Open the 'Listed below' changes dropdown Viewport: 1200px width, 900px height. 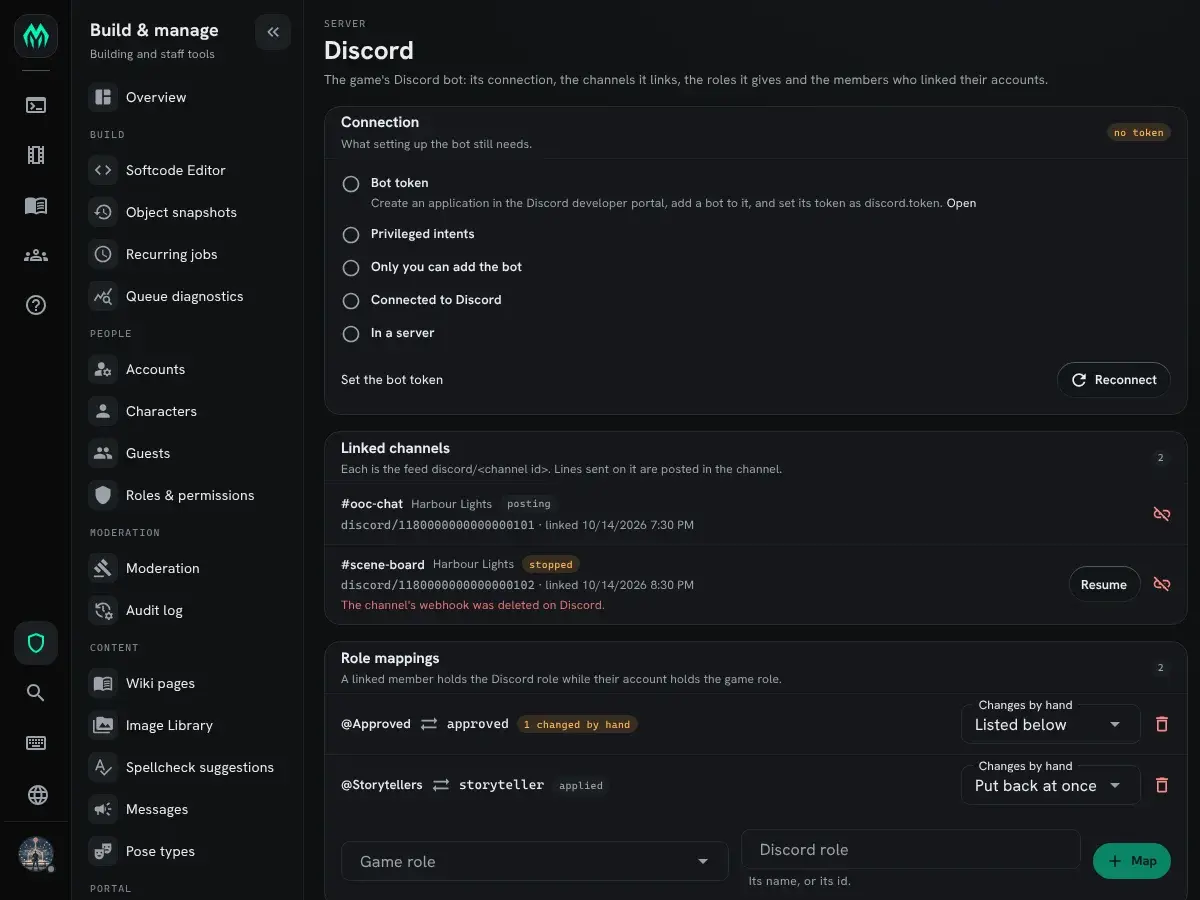coord(1050,724)
